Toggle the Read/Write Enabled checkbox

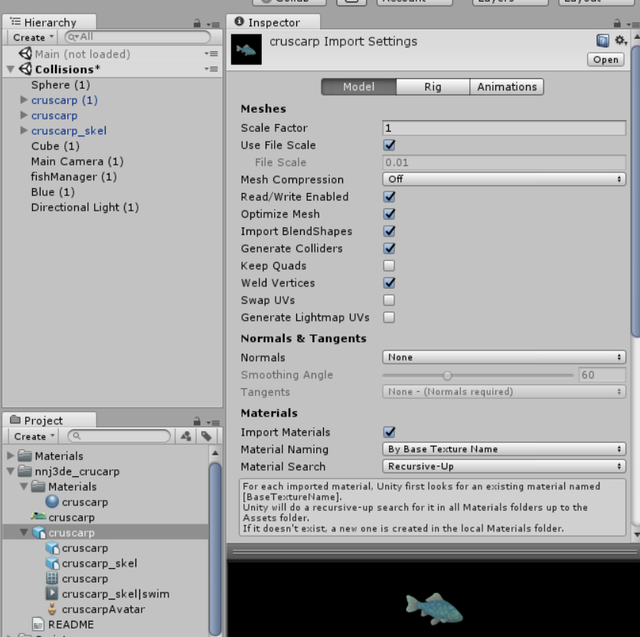pyautogui.click(x=389, y=197)
